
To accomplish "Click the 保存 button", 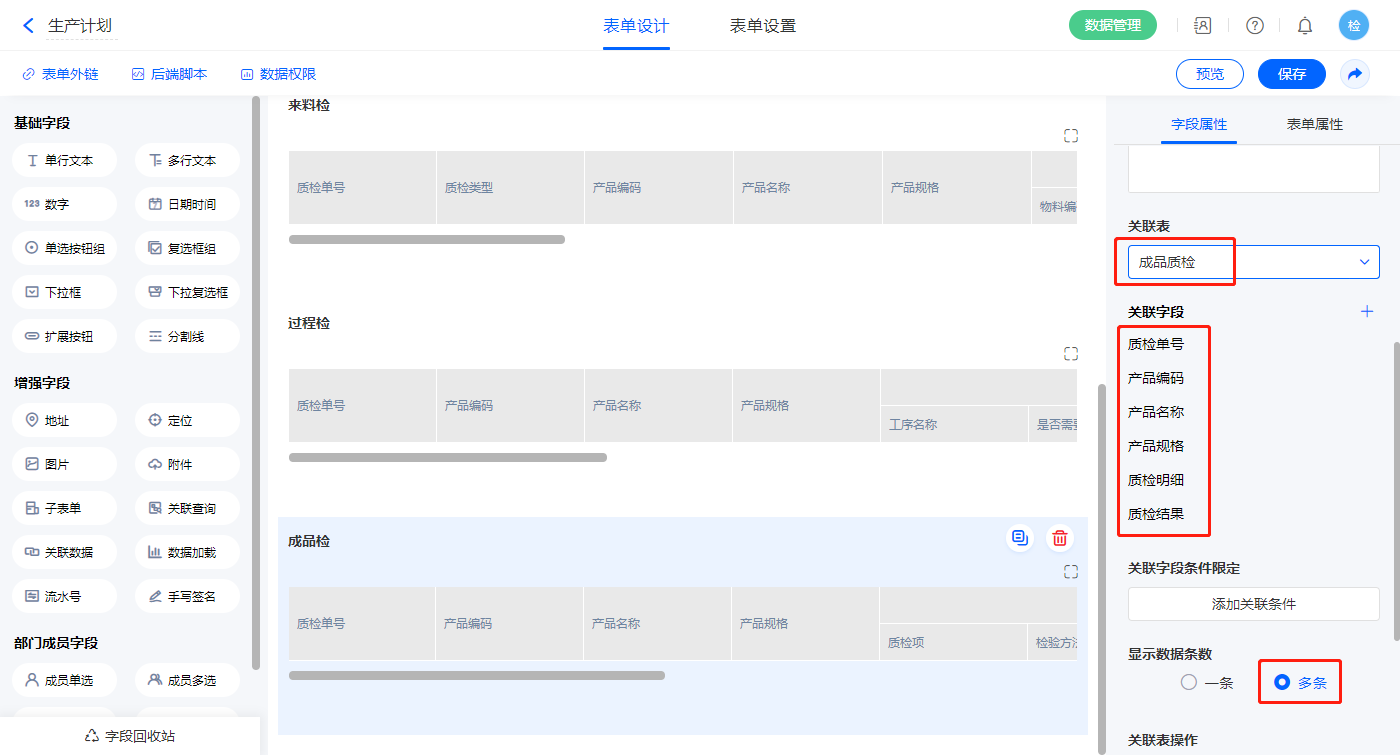I will (x=1291, y=74).
